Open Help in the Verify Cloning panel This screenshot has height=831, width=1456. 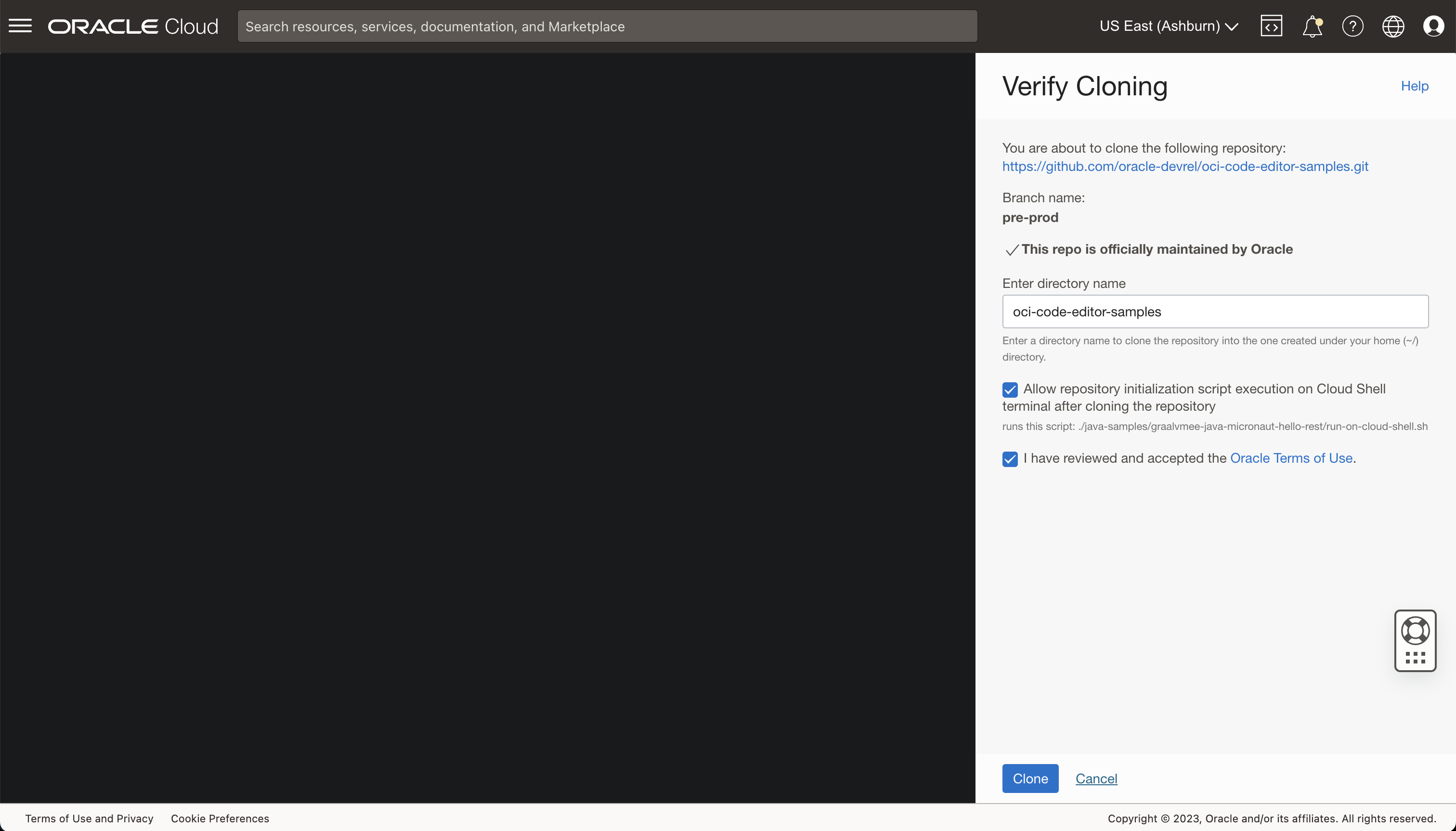point(1414,86)
